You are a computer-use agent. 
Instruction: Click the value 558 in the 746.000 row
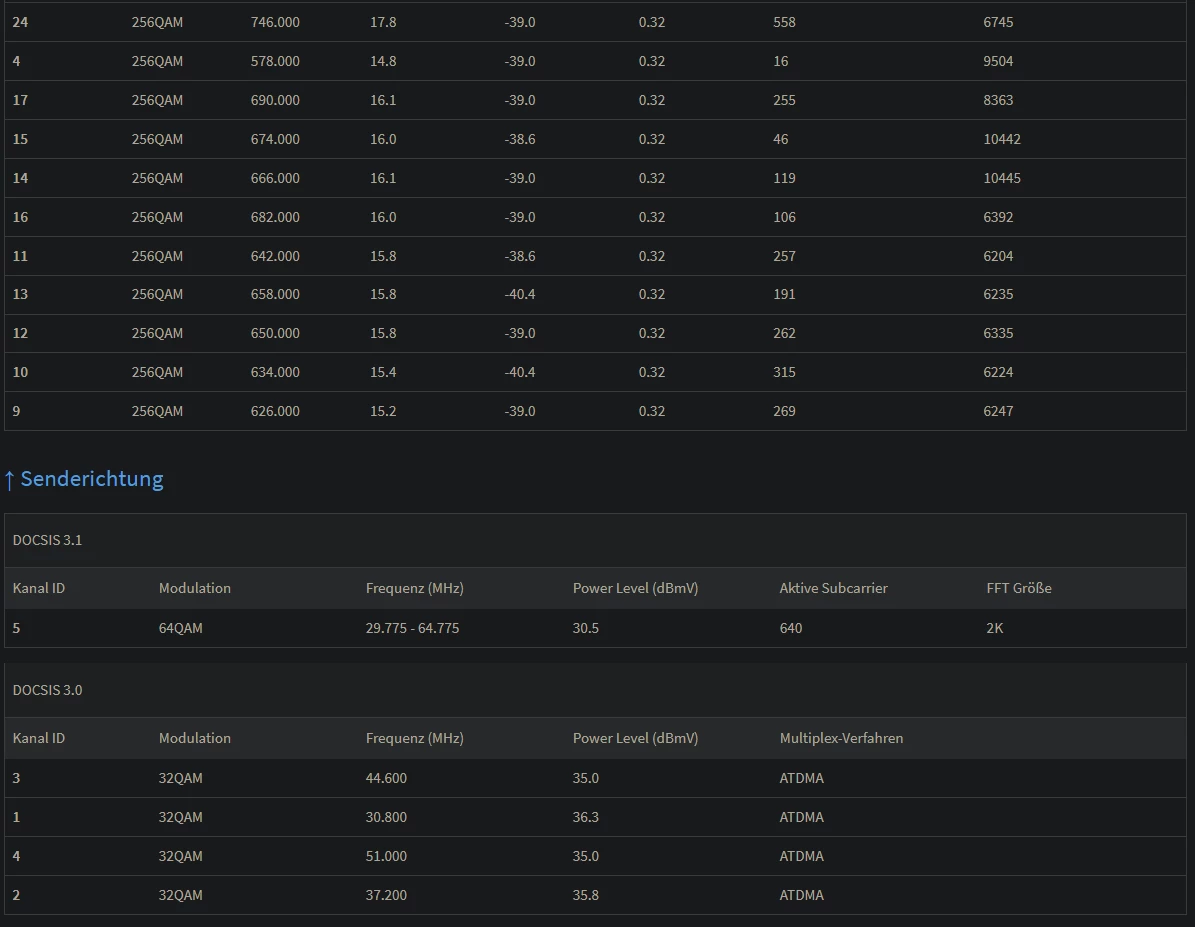784,22
